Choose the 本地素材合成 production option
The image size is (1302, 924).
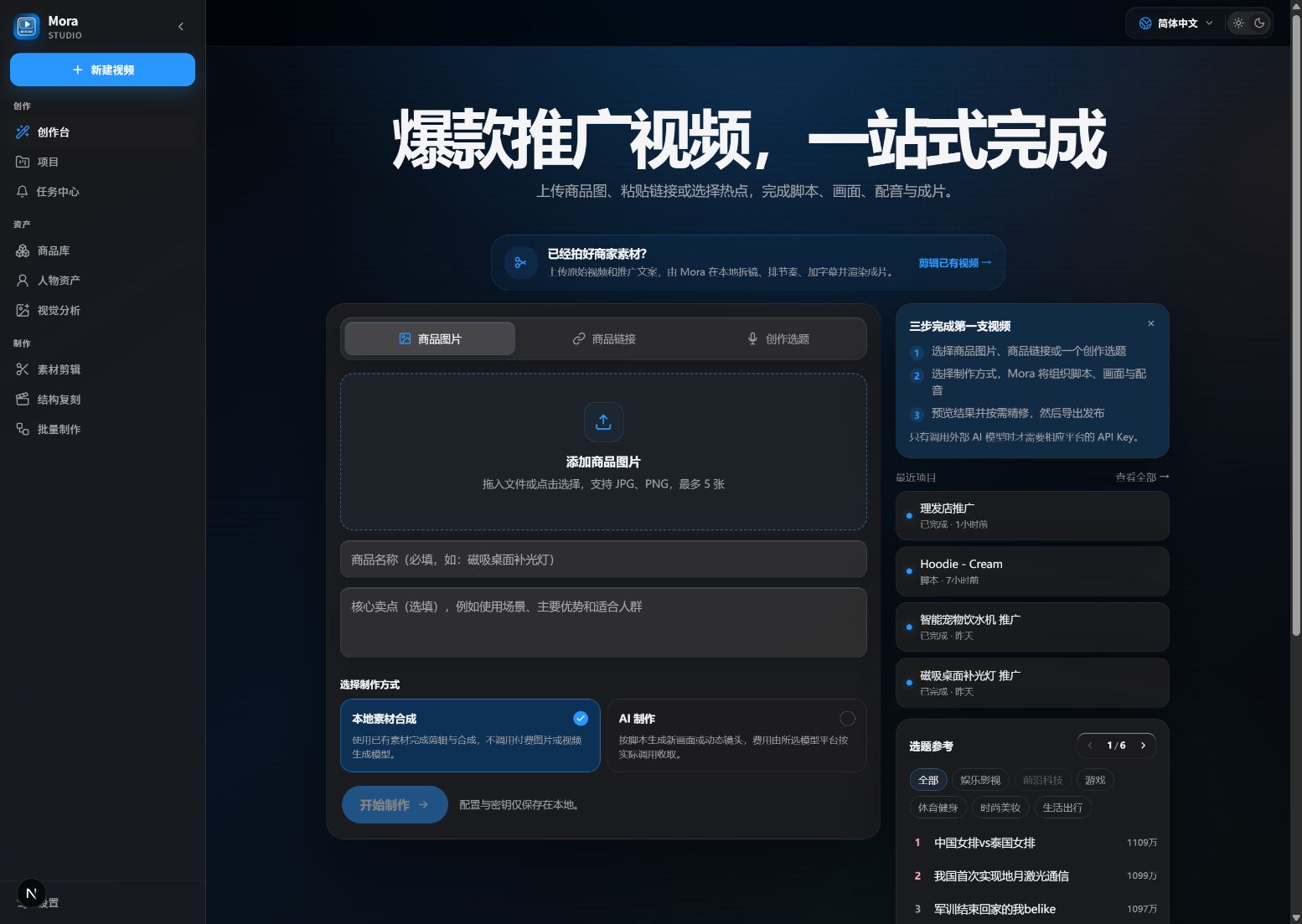tap(470, 736)
